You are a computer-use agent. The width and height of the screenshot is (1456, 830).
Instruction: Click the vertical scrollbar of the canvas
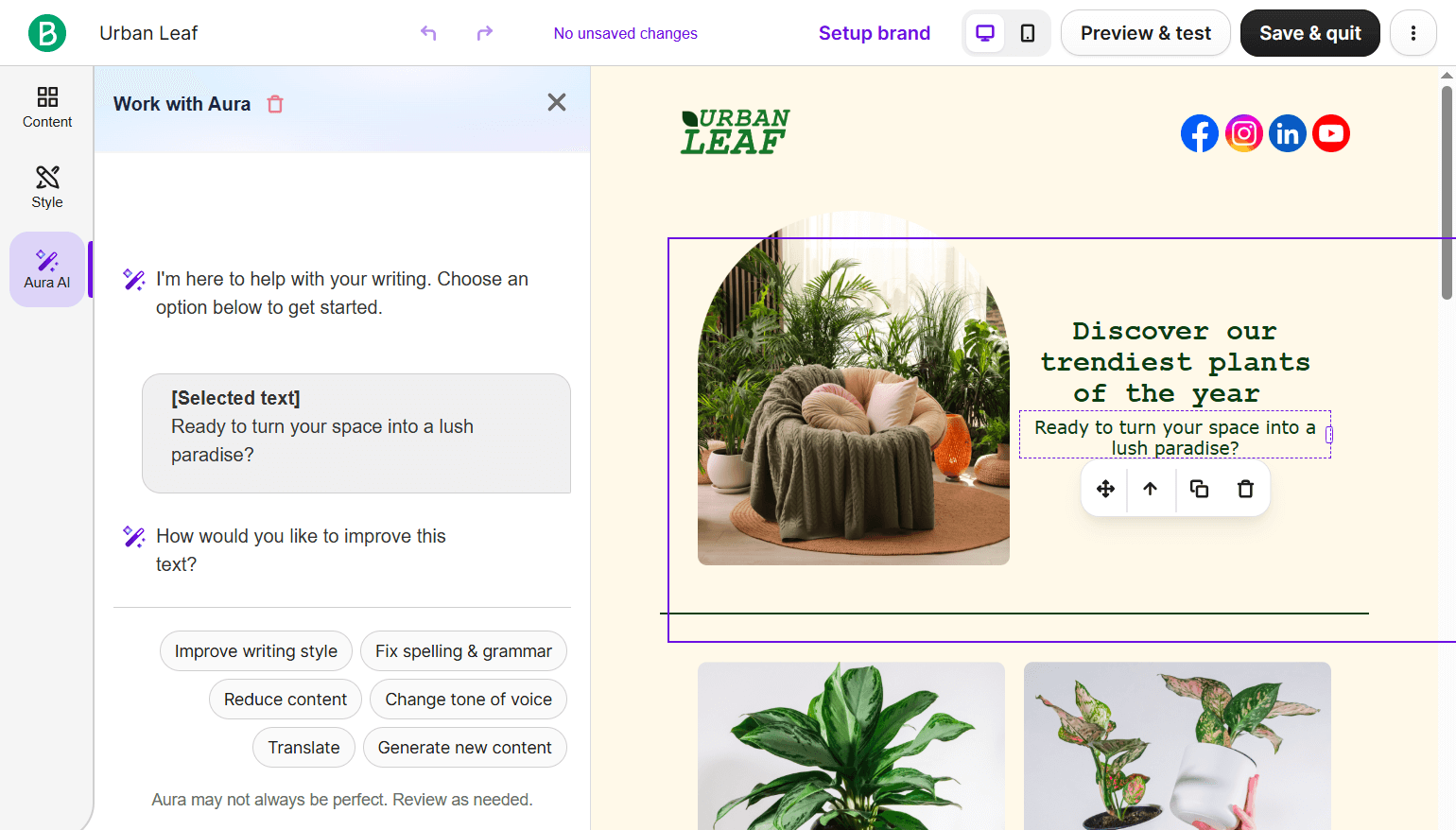[1447, 193]
